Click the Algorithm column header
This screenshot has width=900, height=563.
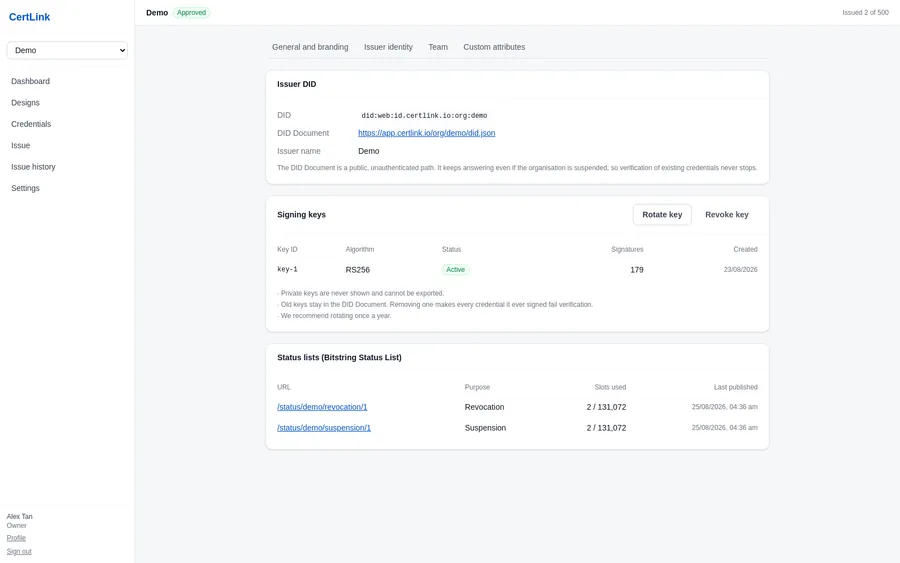tap(360, 250)
